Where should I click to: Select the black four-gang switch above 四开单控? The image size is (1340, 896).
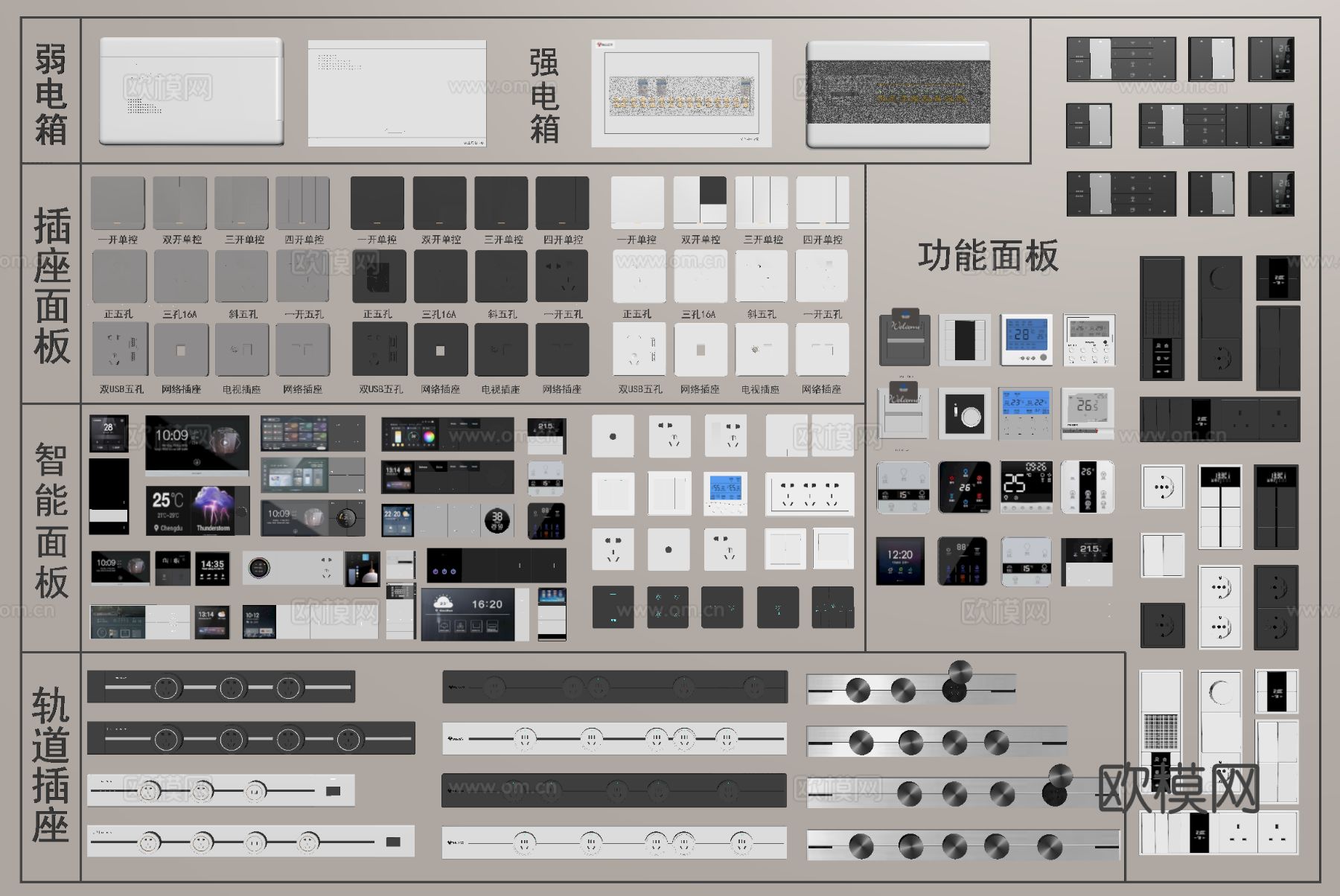click(562, 203)
